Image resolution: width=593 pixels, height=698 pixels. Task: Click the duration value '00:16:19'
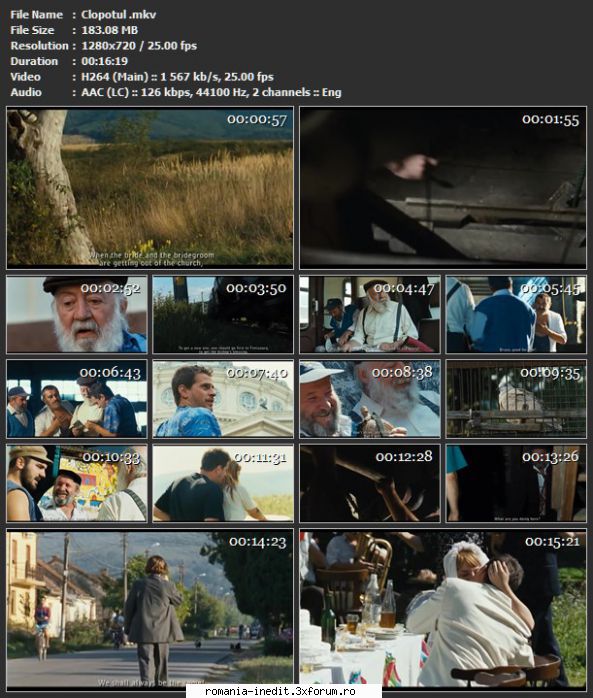(x=105, y=61)
